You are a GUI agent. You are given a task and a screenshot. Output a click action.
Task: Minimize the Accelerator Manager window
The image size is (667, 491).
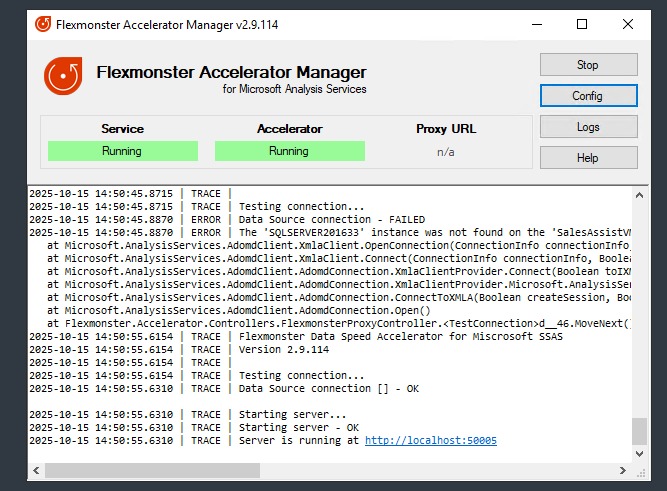coord(536,24)
